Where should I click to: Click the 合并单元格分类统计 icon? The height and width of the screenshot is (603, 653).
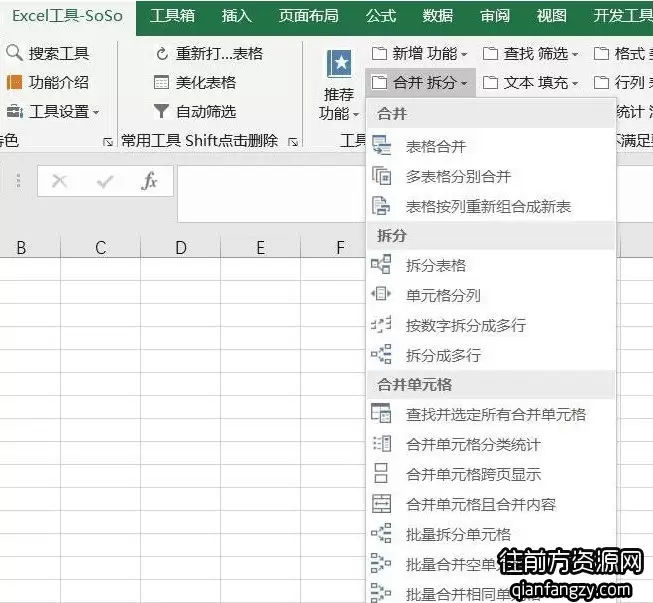[382, 444]
